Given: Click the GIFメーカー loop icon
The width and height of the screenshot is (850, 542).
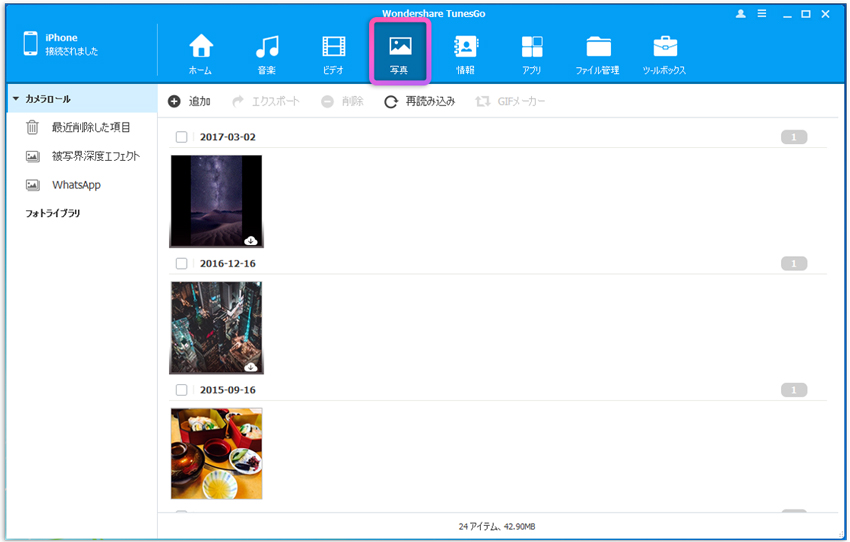Looking at the screenshot, I should [482, 101].
